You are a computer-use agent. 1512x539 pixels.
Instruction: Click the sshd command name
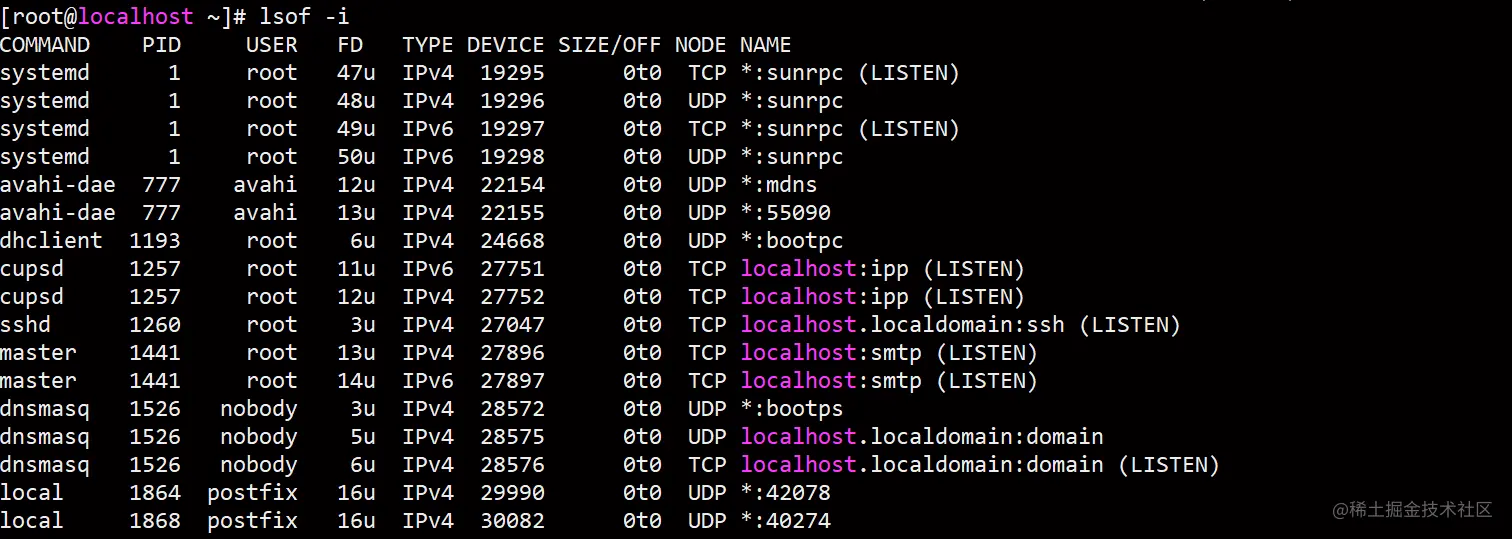coord(25,325)
